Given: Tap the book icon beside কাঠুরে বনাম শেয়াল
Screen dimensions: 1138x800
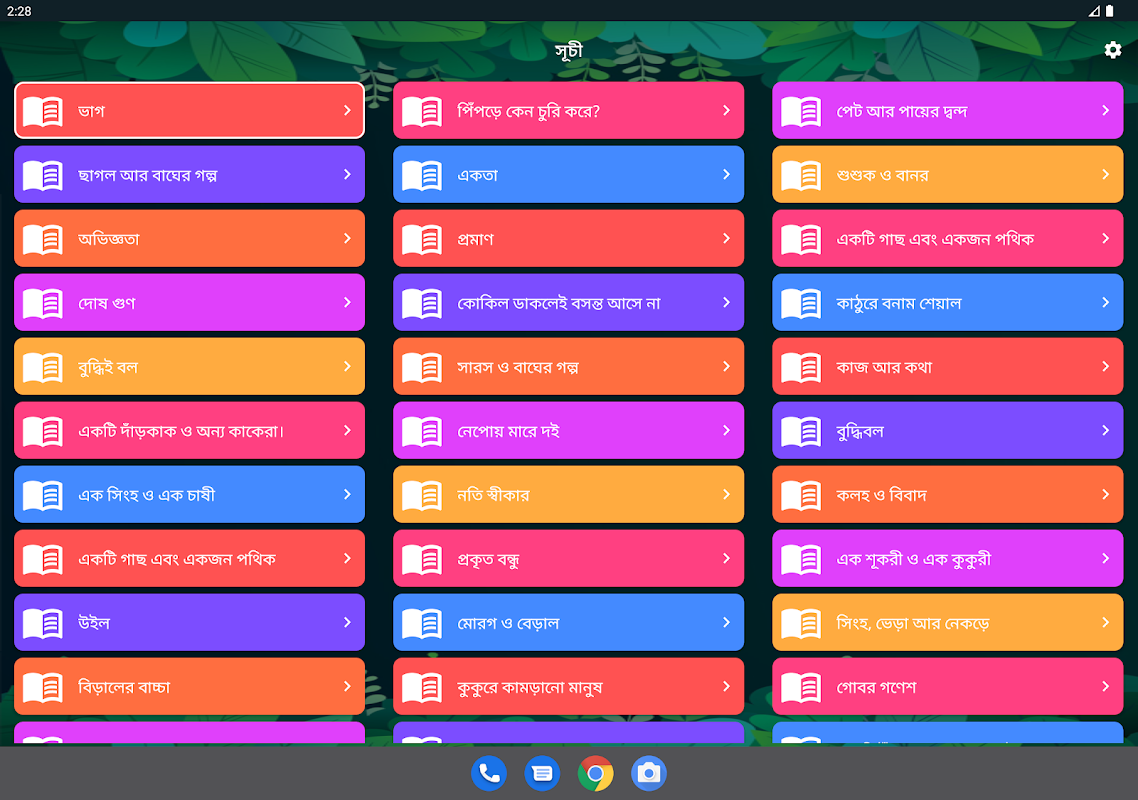Looking at the screenshot, I should [801, 303].
